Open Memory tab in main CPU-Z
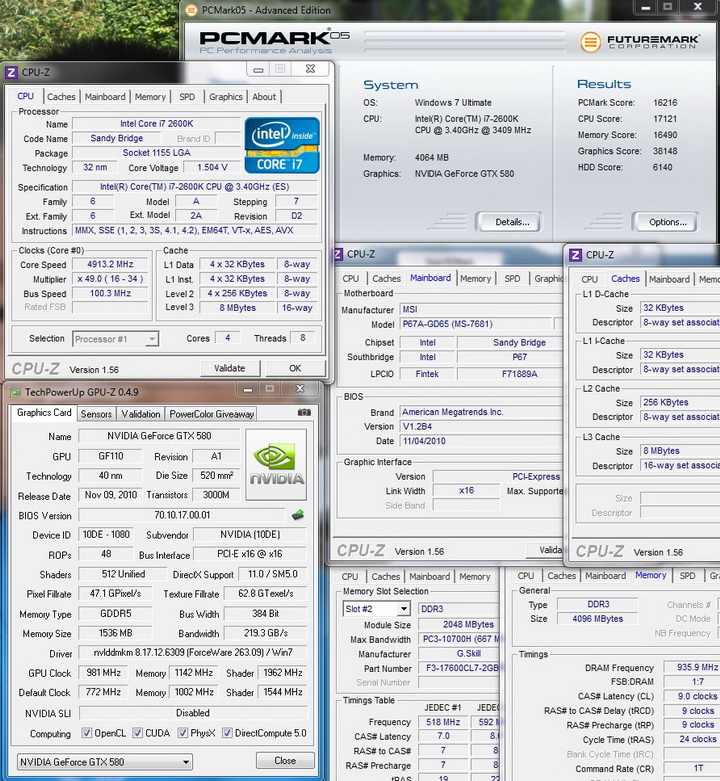 [150, 97]
